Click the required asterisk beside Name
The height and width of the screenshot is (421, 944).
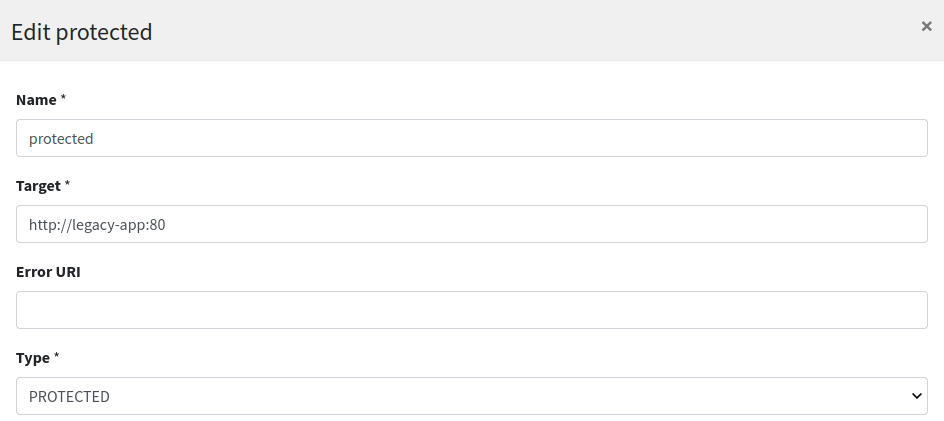[x=63, y=98]
